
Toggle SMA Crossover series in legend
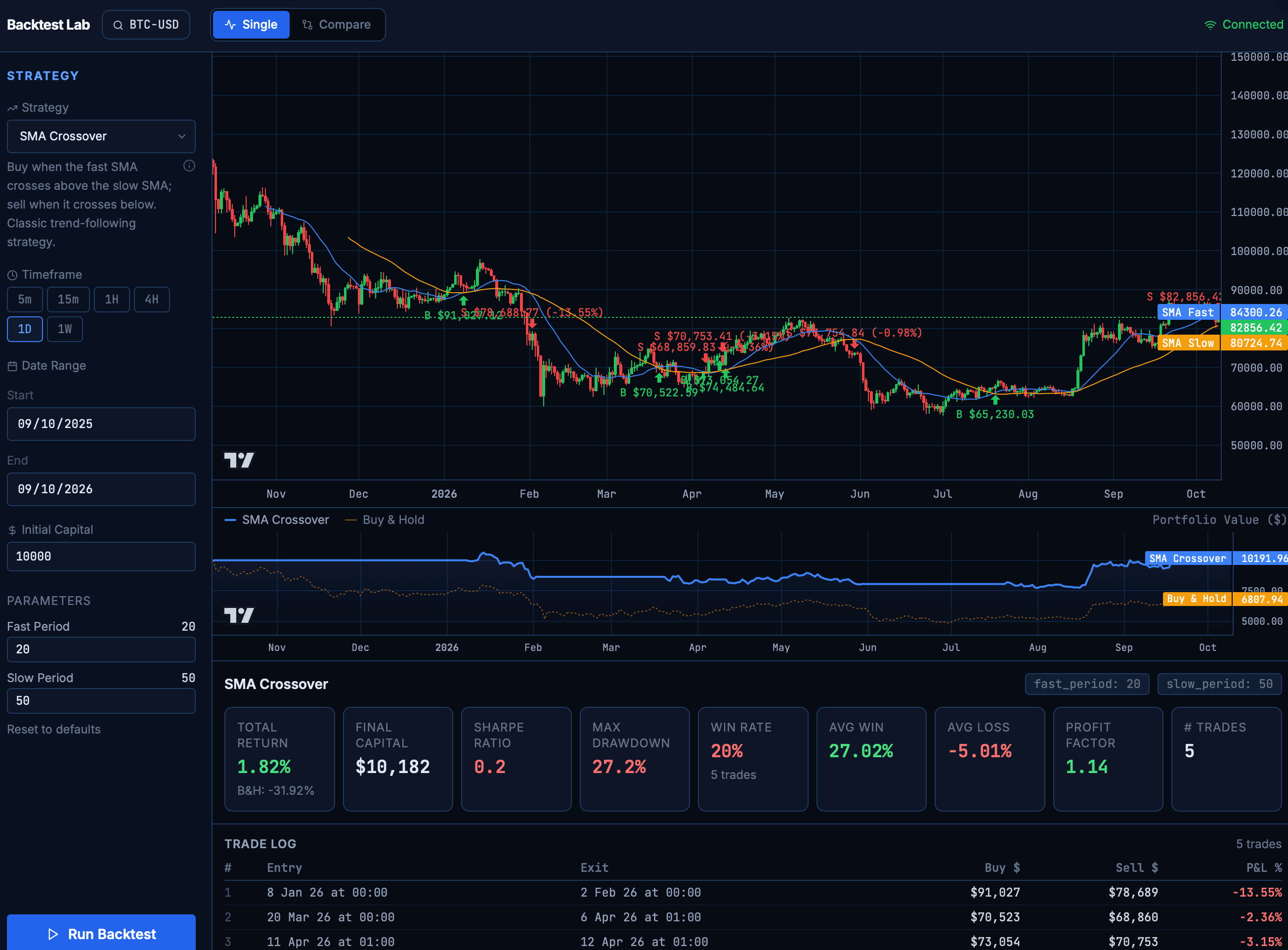pyautogui.click(x=277, y=520)
